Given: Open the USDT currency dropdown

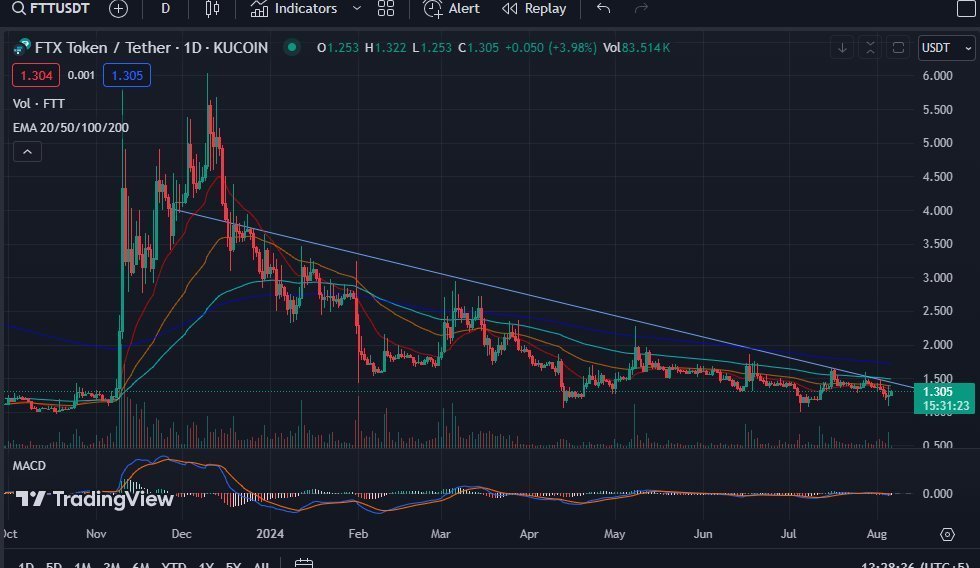Looking at the screenshot, I should [946, 48].
